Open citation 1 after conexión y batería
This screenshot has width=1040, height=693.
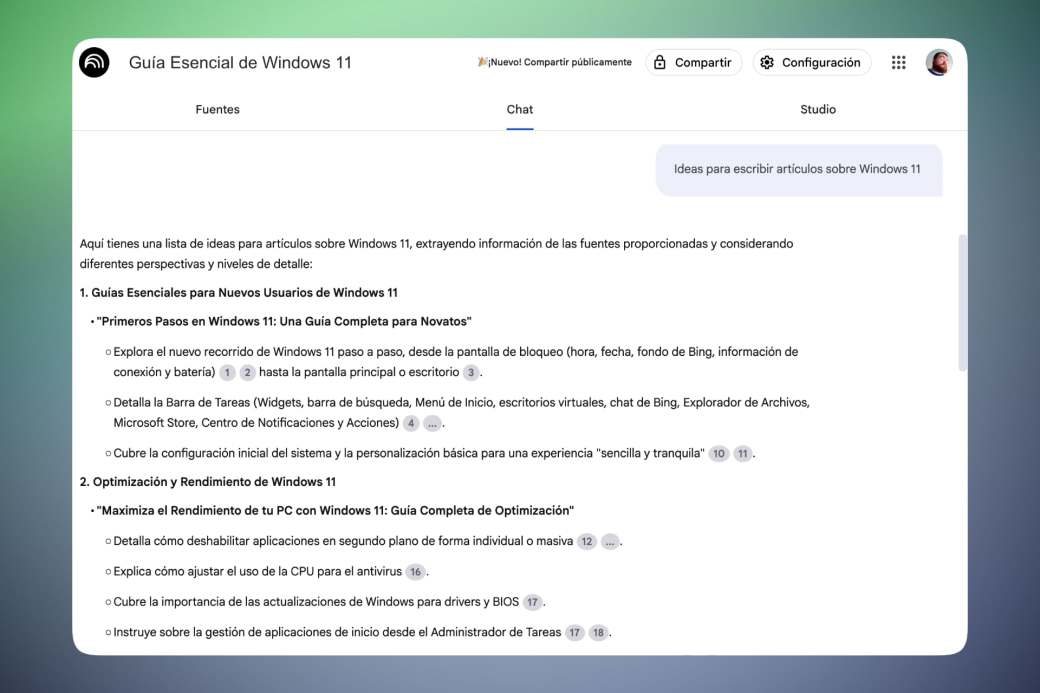[228, 373]
